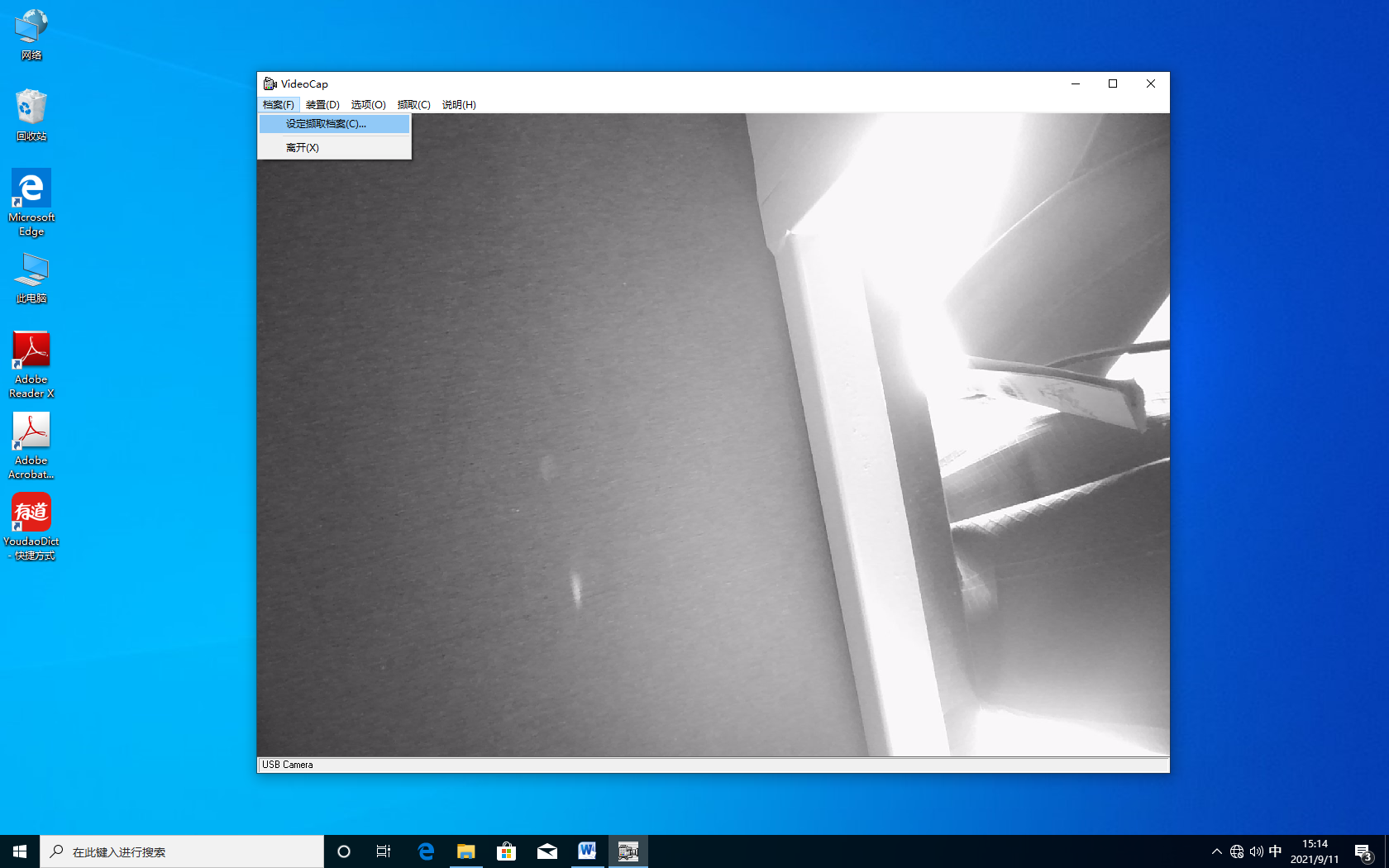Show hidden system tray icons

click(x=1217, y=851)
